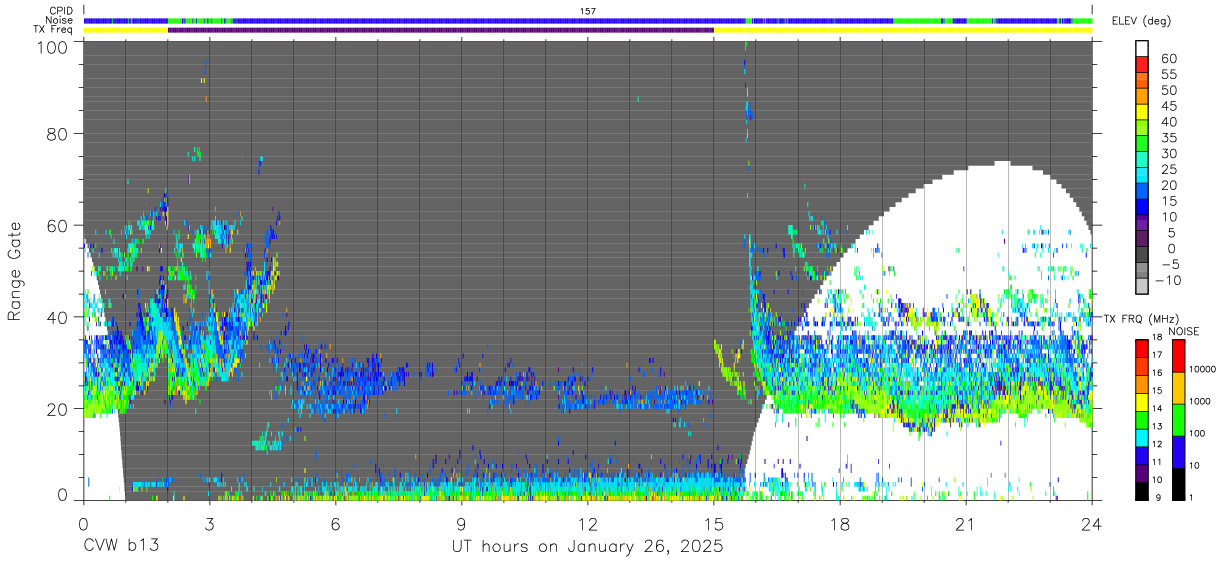Click the CPID value 157

pyautogui.click(x=588, y=10)
